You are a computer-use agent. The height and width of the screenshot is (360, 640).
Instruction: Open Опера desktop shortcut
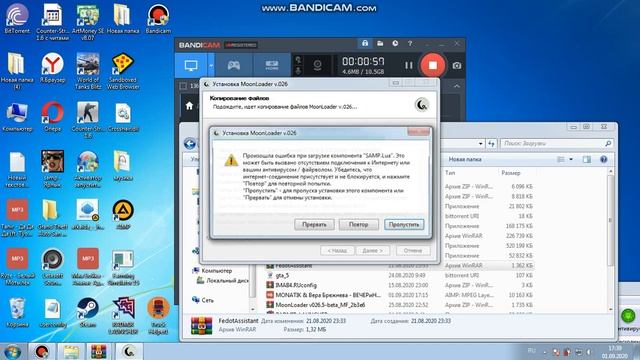[x=53, y=117]
